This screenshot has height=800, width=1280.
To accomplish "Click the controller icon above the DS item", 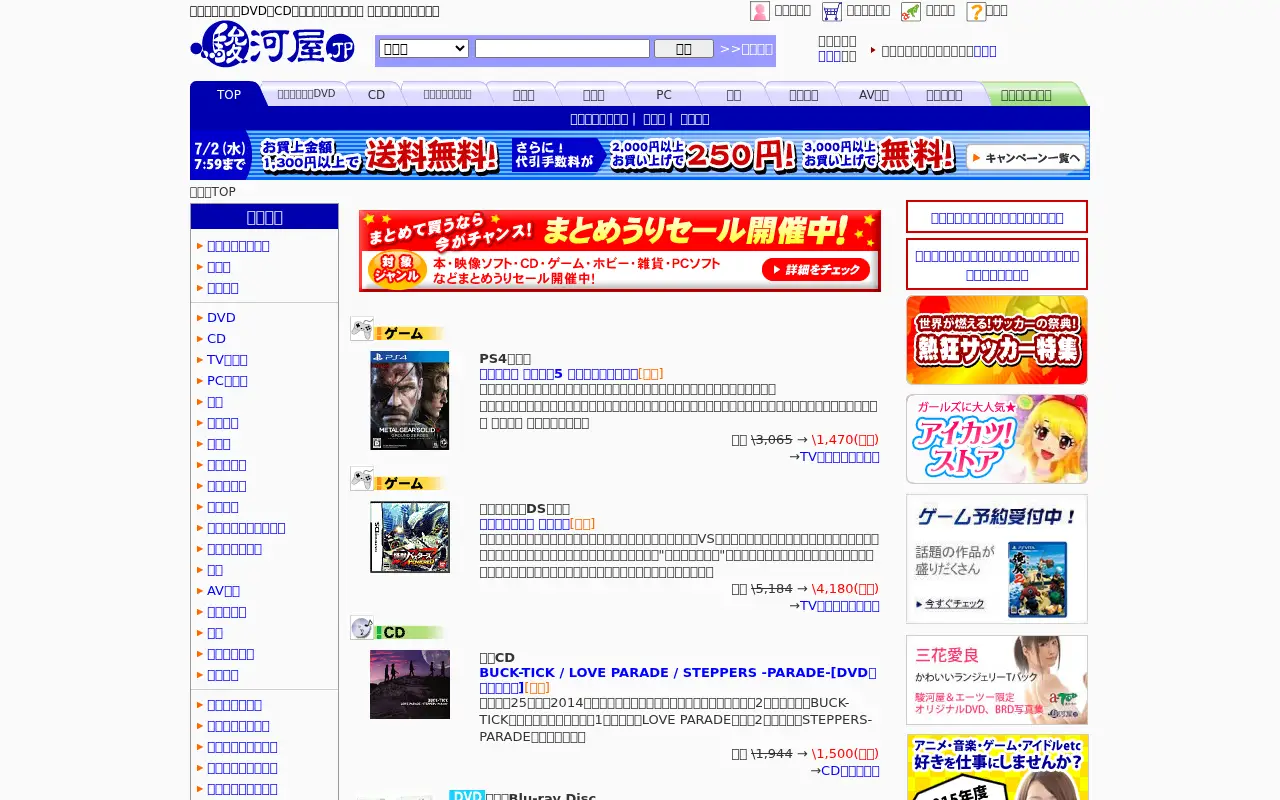I will click(x=362, y=479).
